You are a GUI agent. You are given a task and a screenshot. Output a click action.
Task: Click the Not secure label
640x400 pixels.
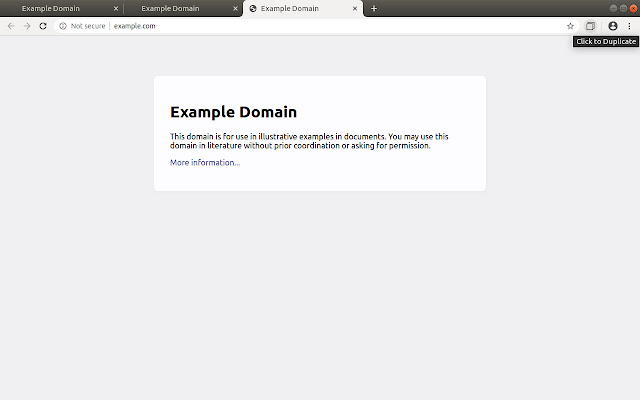(88, 26)
